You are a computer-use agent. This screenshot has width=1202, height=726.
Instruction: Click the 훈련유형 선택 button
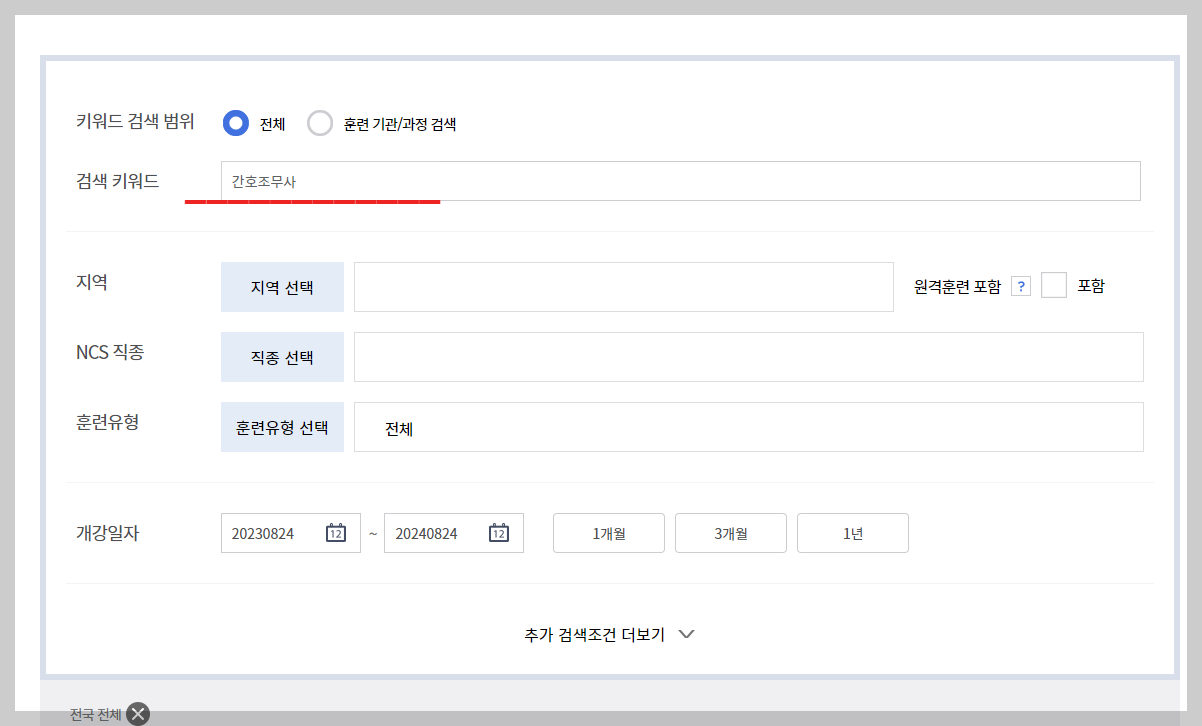pyautogui.click(x=282, y=427)
